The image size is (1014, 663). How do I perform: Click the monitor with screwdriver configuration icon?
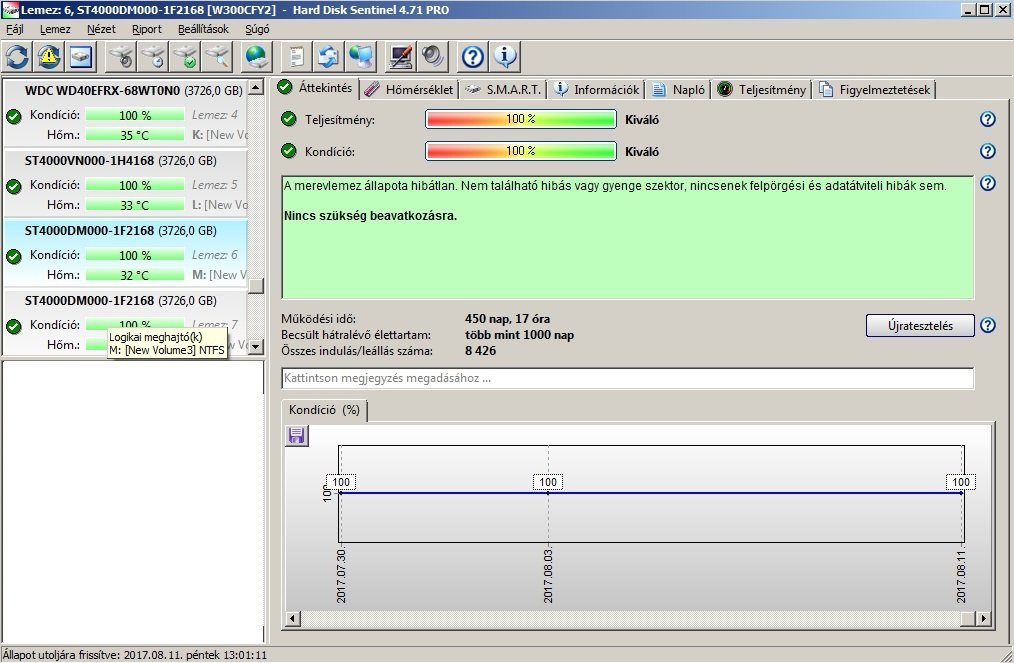[x=401, y=57]
